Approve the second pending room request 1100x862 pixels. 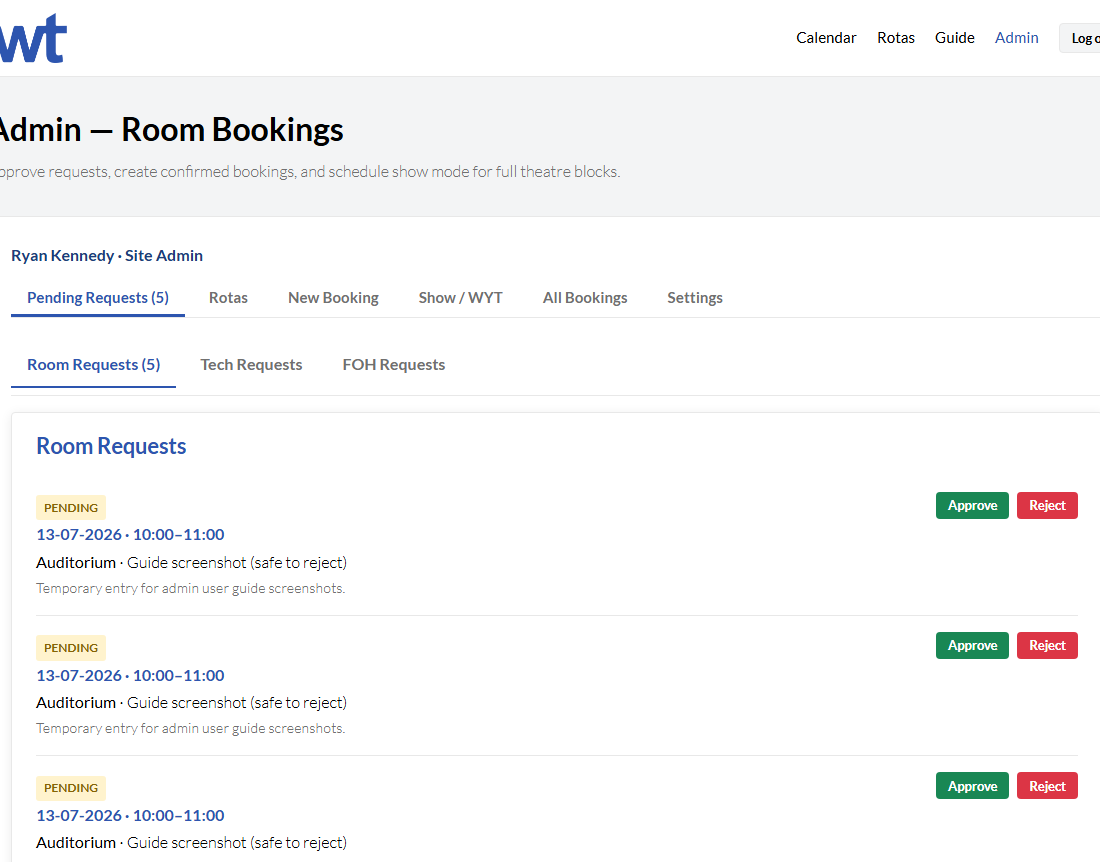[x=972, y=645]
